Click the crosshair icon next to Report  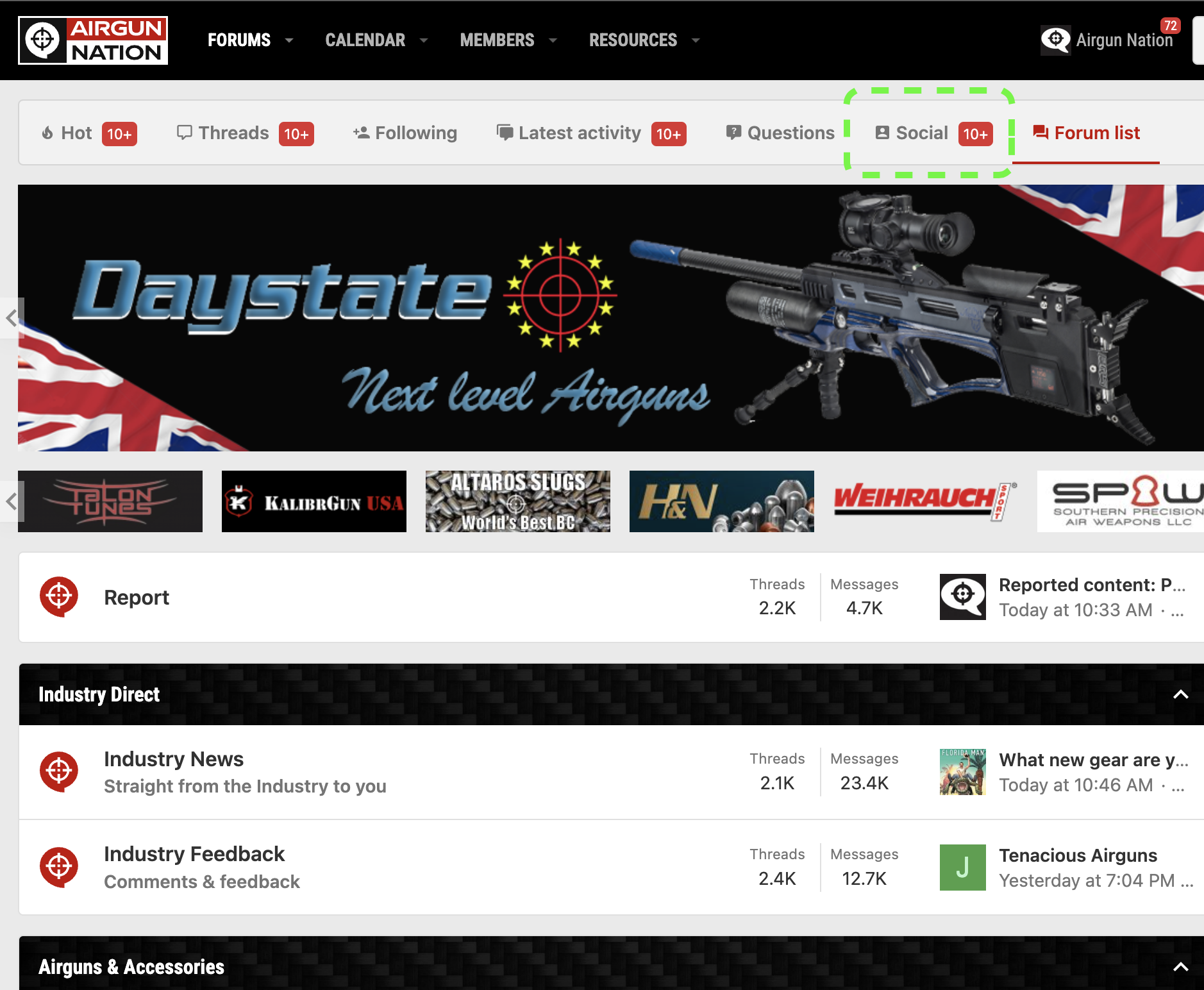click(x=59, y=597)
